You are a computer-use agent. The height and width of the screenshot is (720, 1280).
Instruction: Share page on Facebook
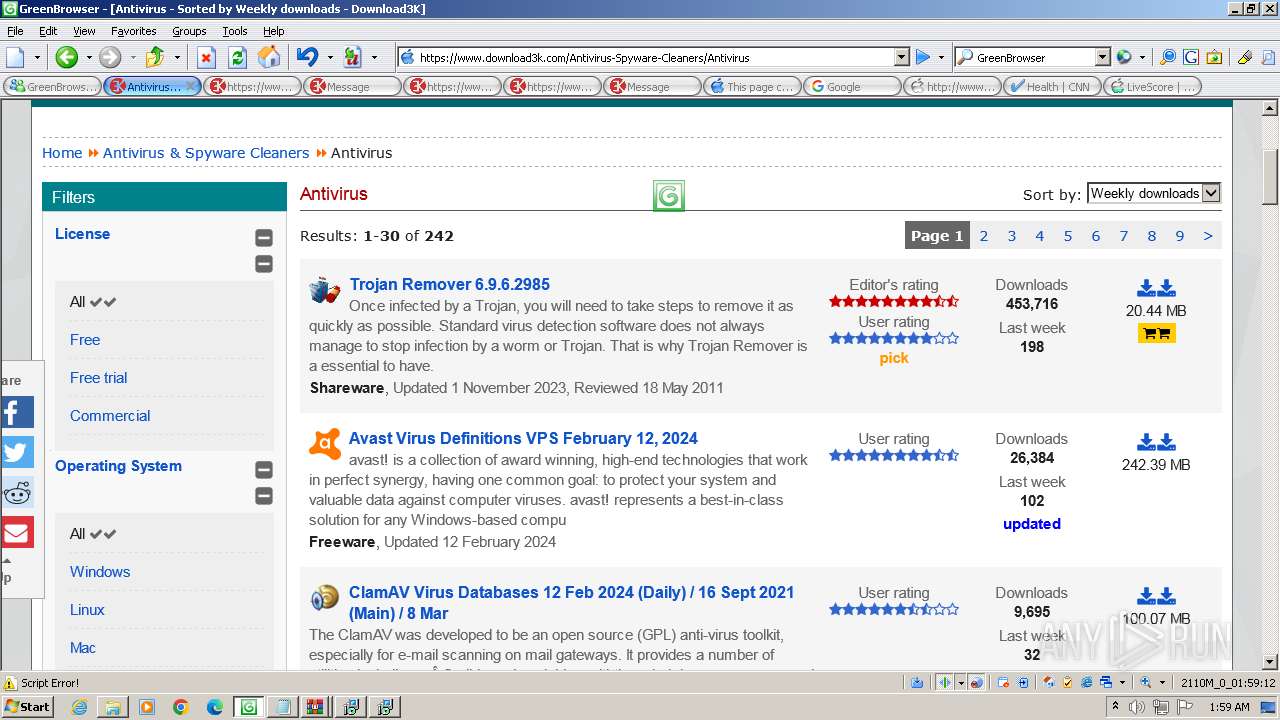point(17,412)
